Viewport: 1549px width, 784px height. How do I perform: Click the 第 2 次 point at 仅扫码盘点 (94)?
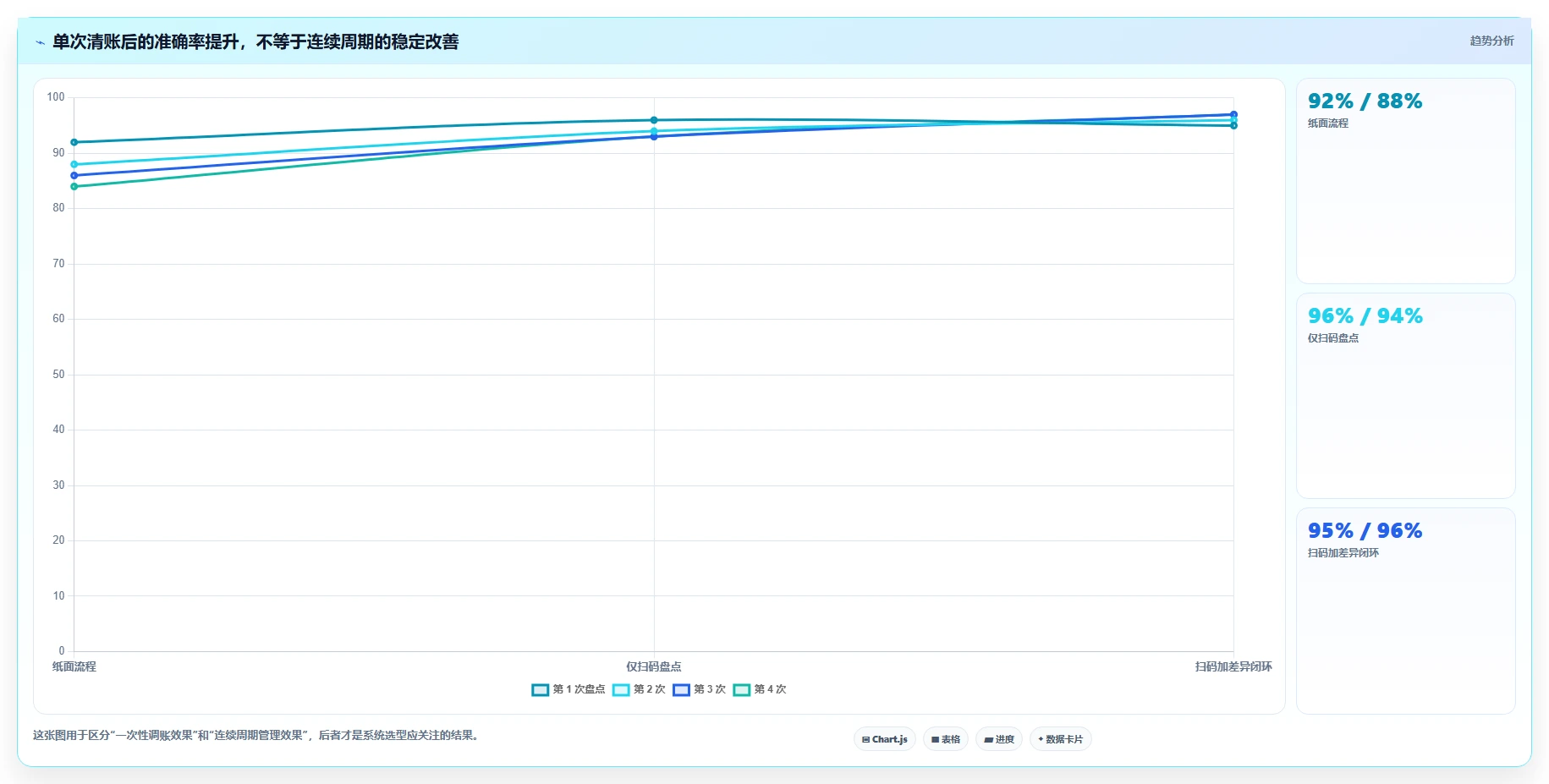tap(654, 131)
